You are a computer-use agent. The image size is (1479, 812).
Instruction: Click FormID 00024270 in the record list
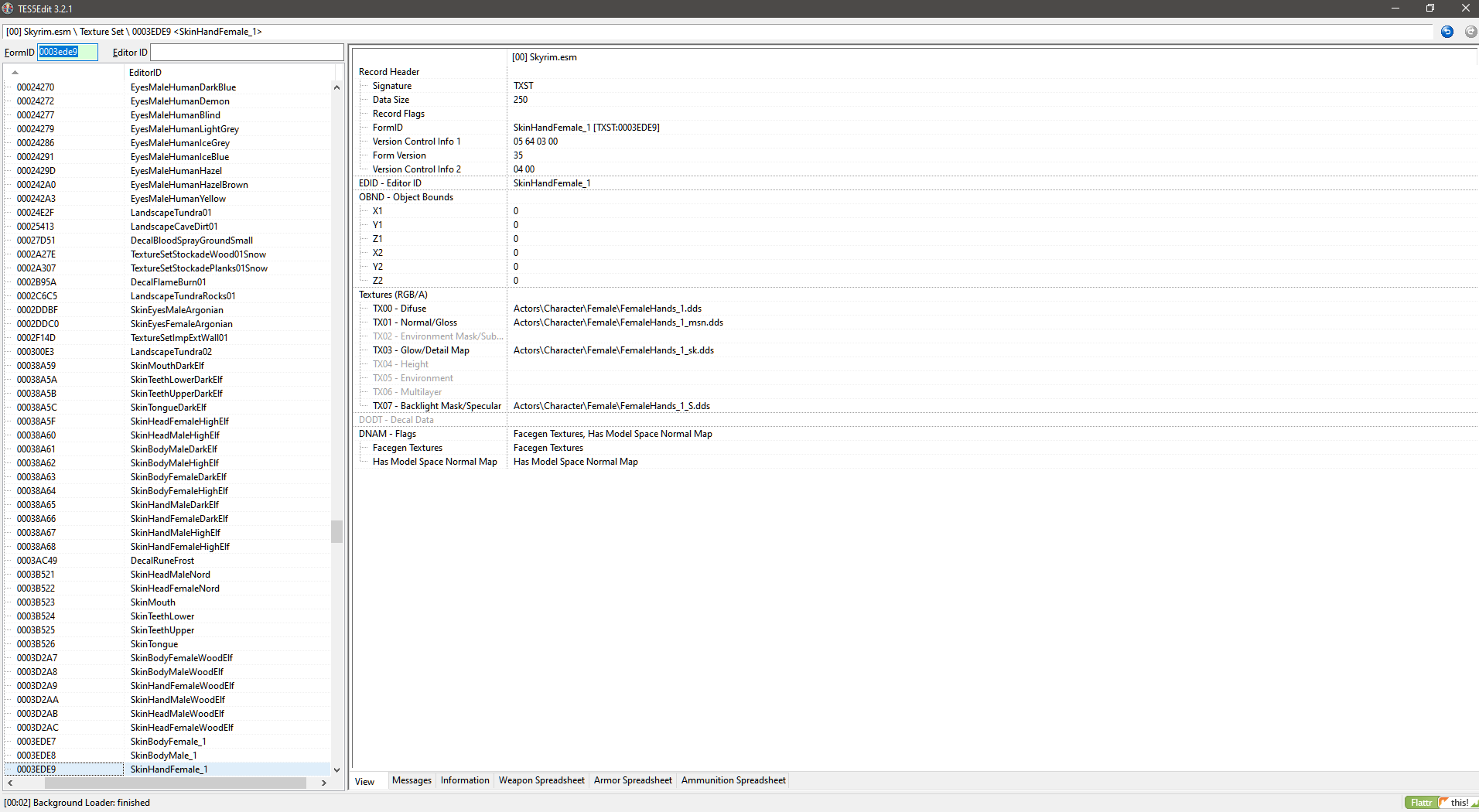point(36,87)
